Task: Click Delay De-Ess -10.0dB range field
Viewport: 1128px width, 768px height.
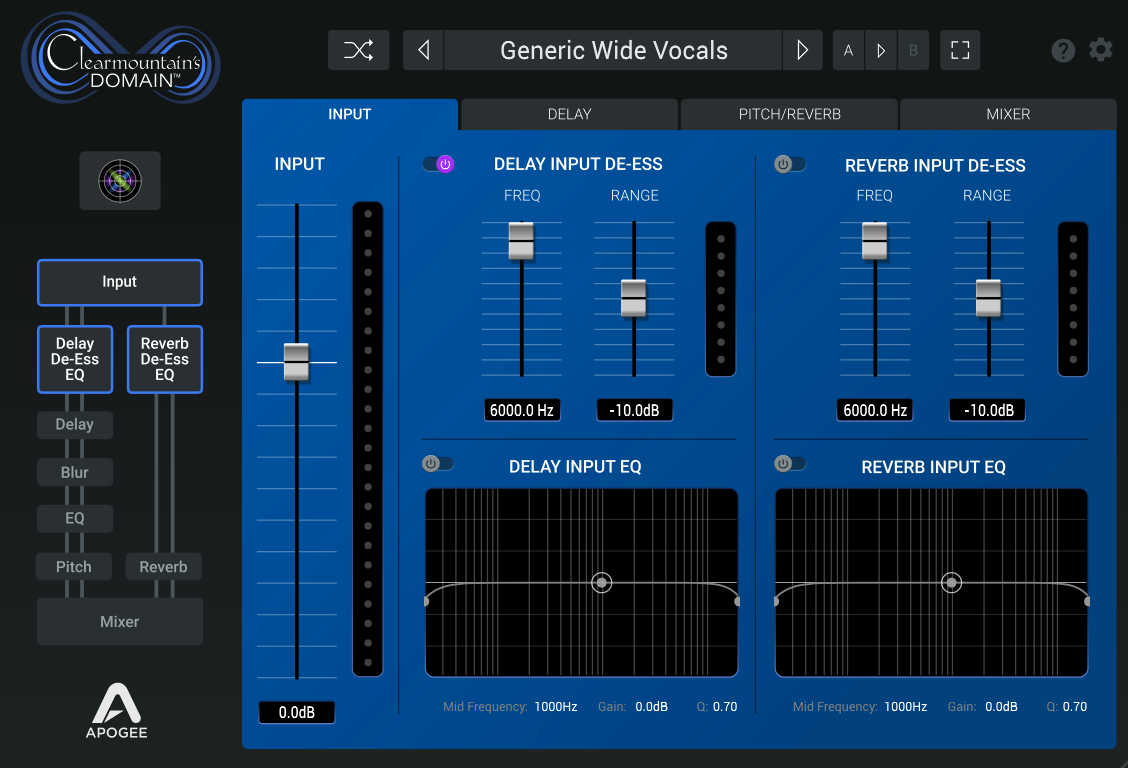Action: (x=634, y=410)
